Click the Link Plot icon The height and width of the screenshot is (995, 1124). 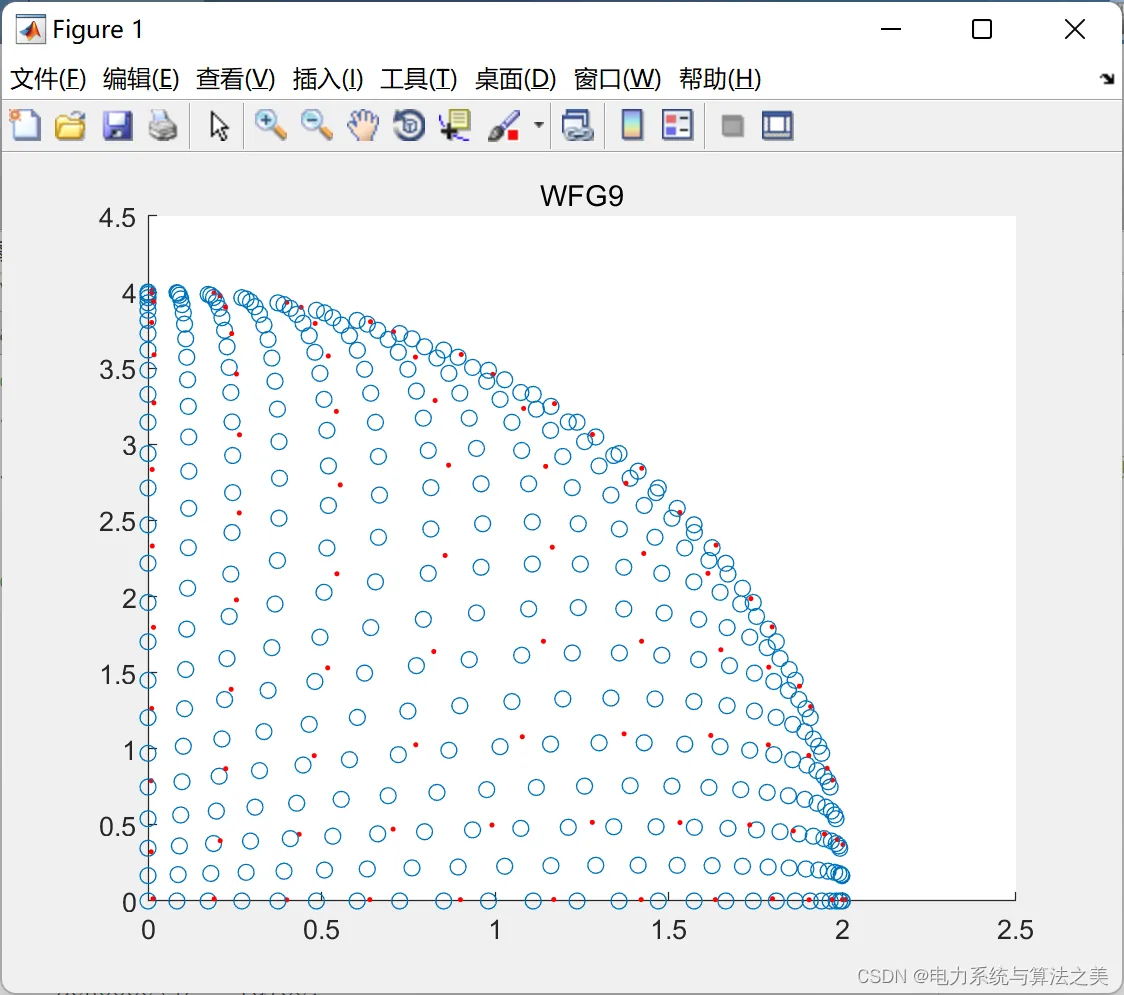(577, 125)
